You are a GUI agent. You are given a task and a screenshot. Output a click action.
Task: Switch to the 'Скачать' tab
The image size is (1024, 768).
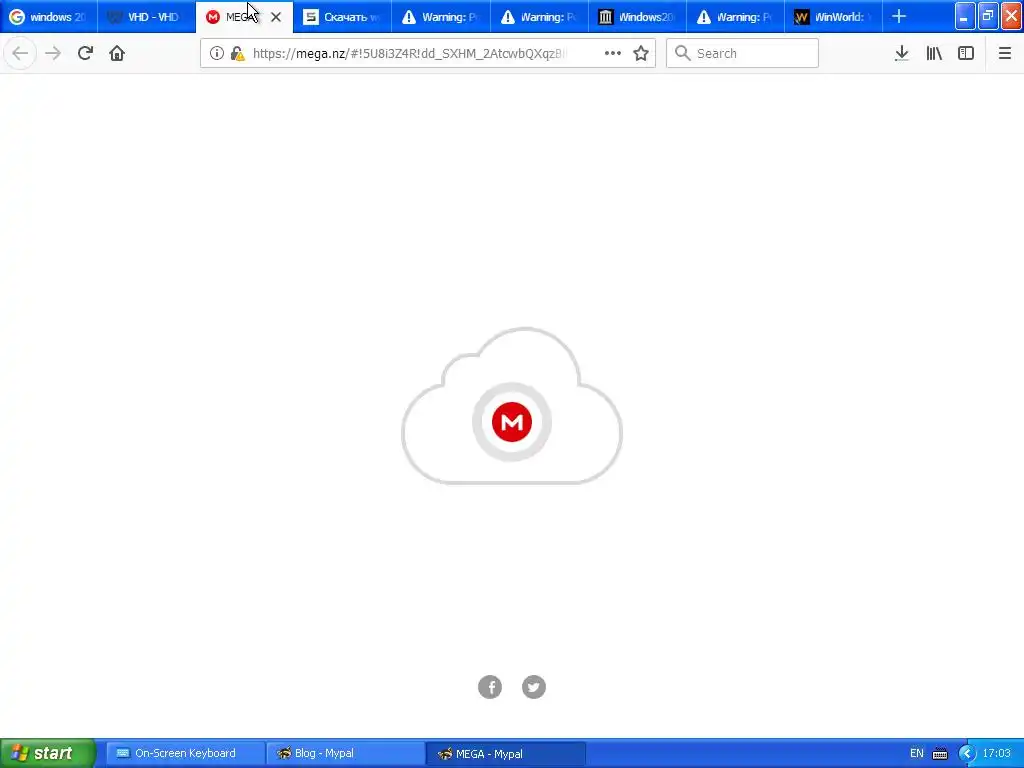coord(343,16)
